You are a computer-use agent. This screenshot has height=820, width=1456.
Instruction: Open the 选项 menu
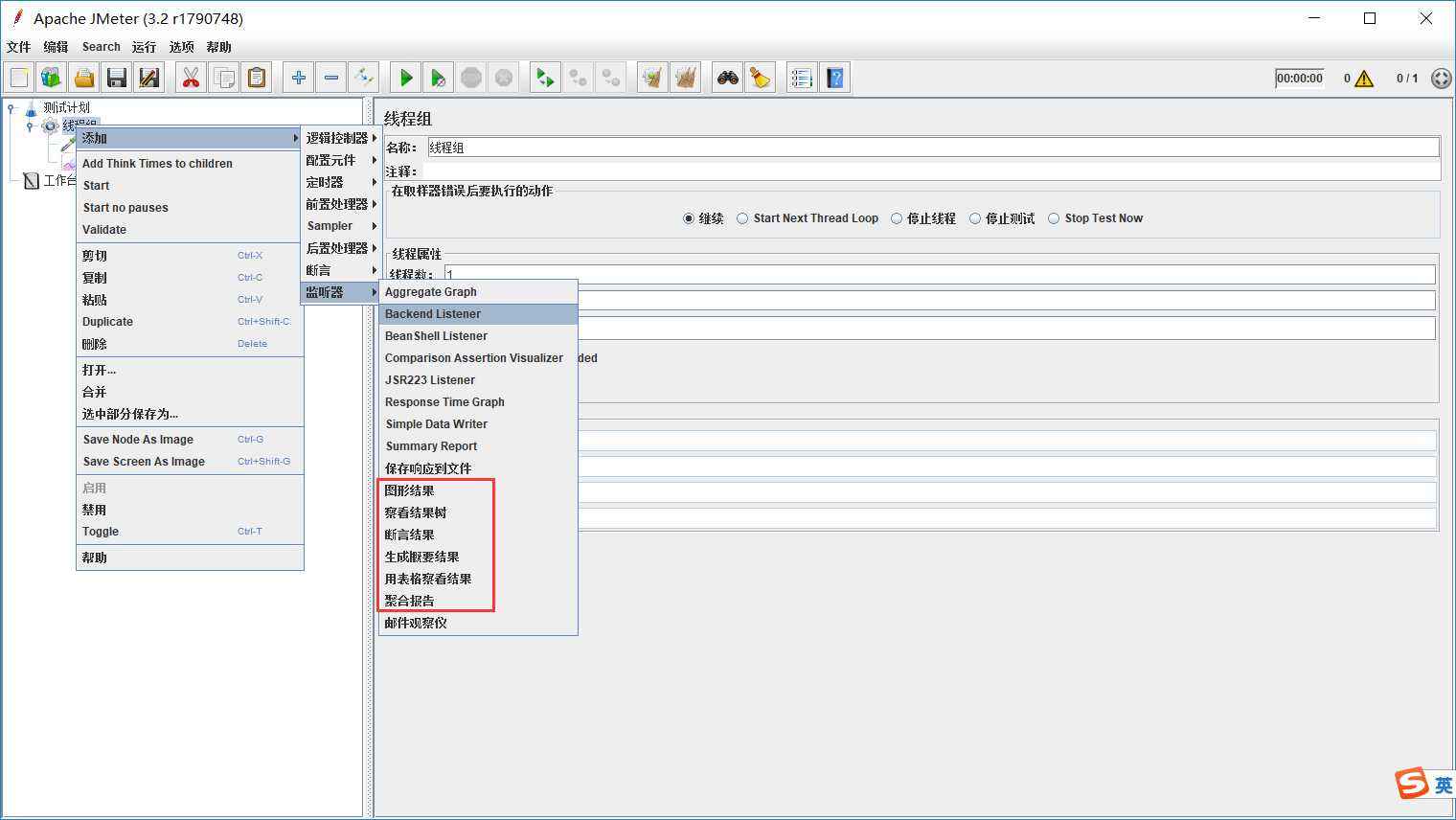(181, 47)
